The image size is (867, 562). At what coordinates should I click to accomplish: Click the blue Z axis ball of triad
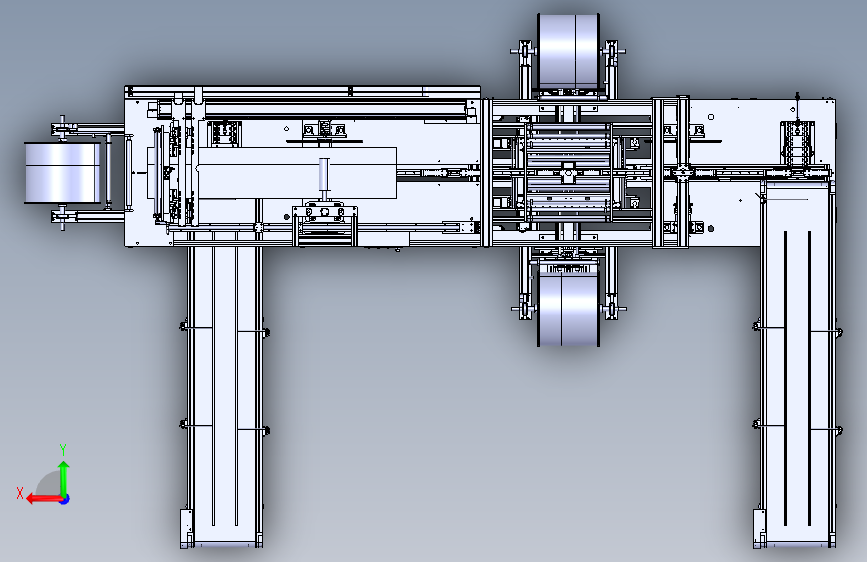(65, 499)
